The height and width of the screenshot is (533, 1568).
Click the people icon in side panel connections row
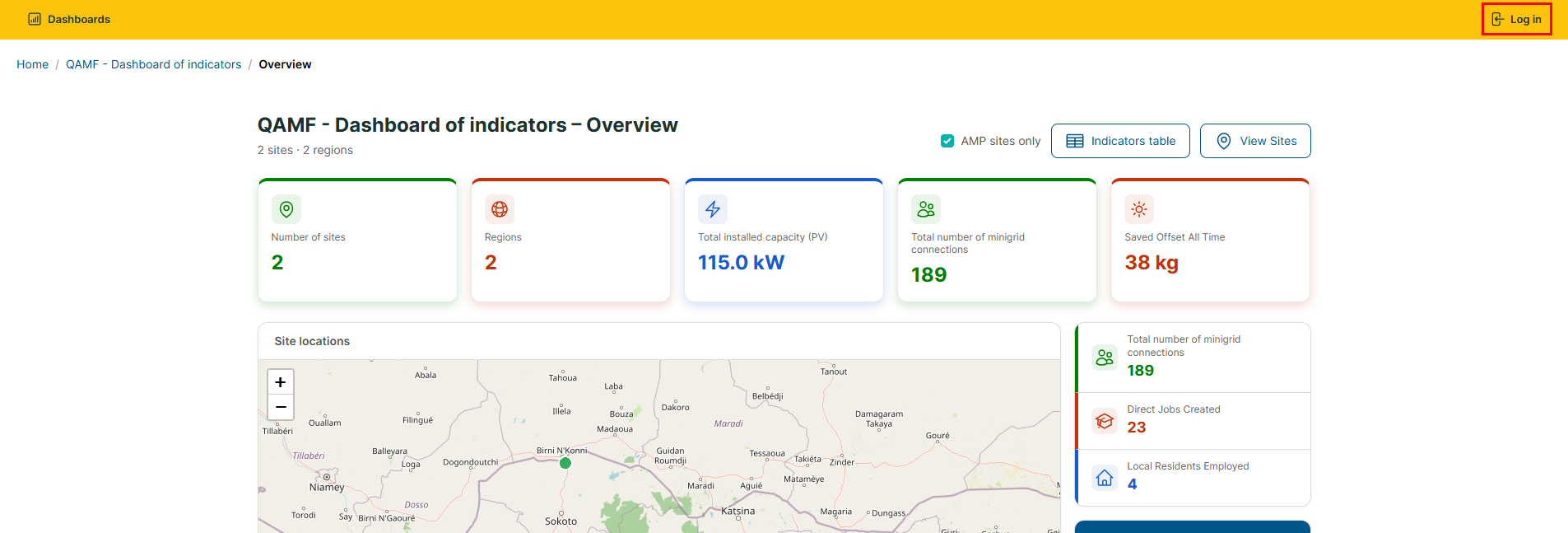tap(1105, 358)
